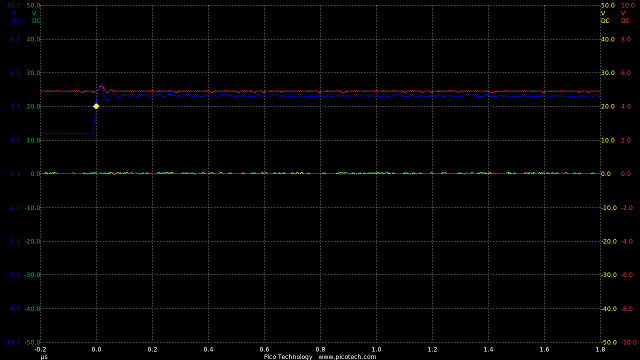
Task: Click the Pico Technology label
Action: pos(288,357)
